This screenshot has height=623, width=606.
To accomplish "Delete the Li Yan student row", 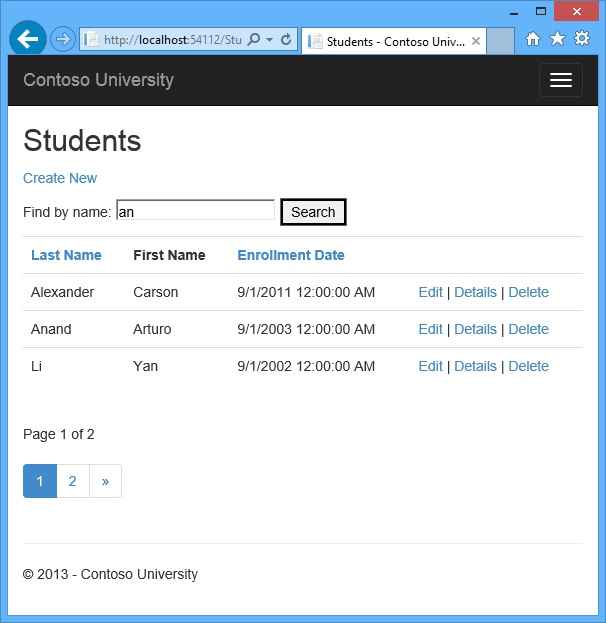I will click(528, 366).
